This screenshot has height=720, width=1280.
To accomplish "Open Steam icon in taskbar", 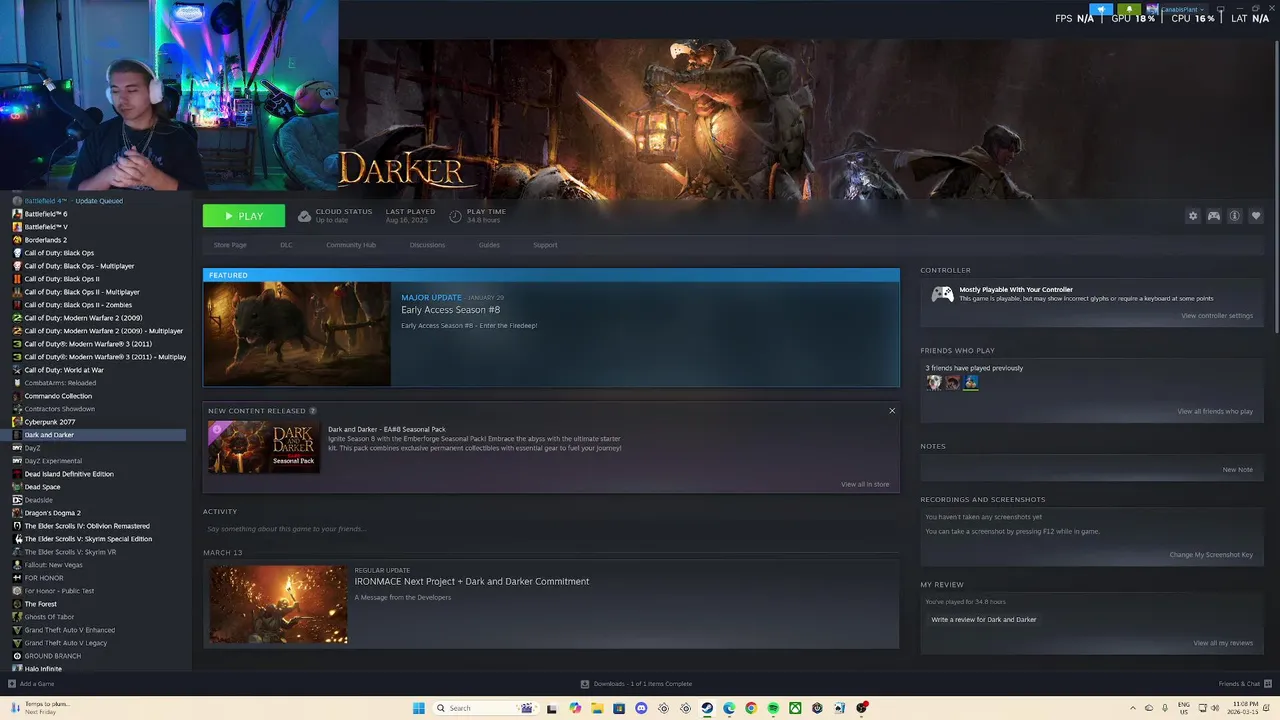I will [x=707, y=708].
